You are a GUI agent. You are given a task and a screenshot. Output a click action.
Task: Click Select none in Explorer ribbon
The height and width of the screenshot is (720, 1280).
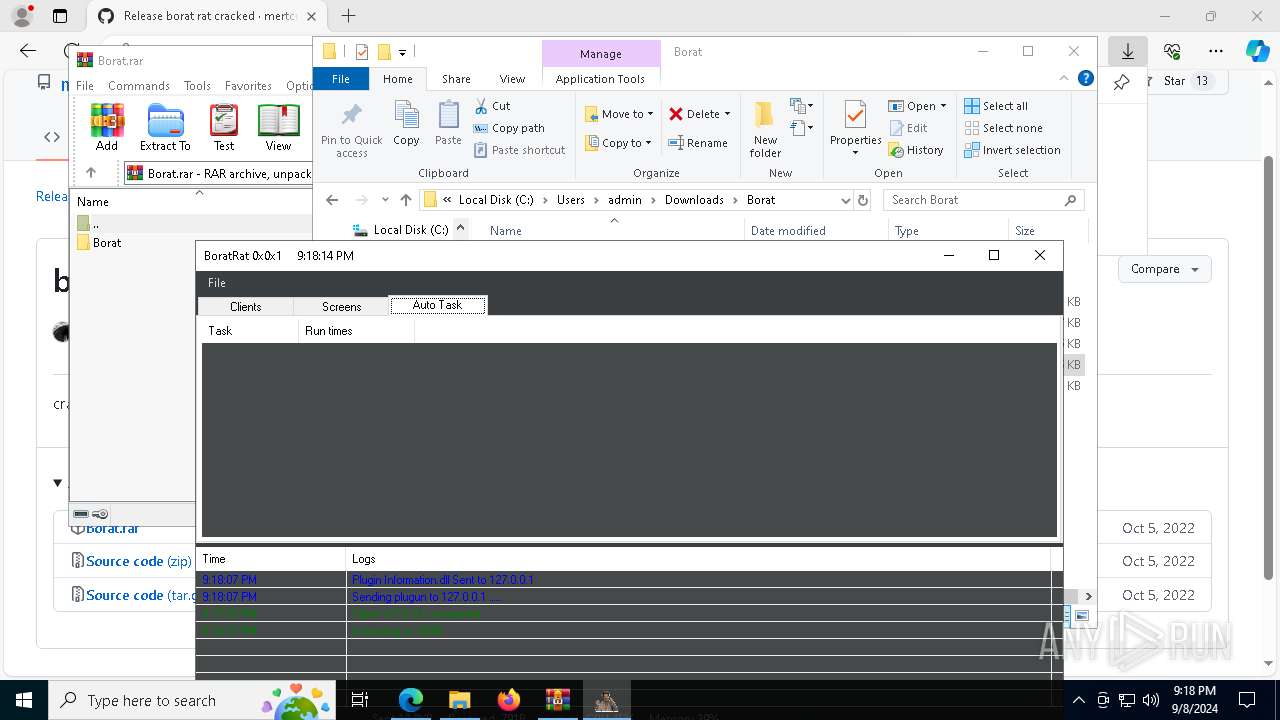pos(1003,128)
